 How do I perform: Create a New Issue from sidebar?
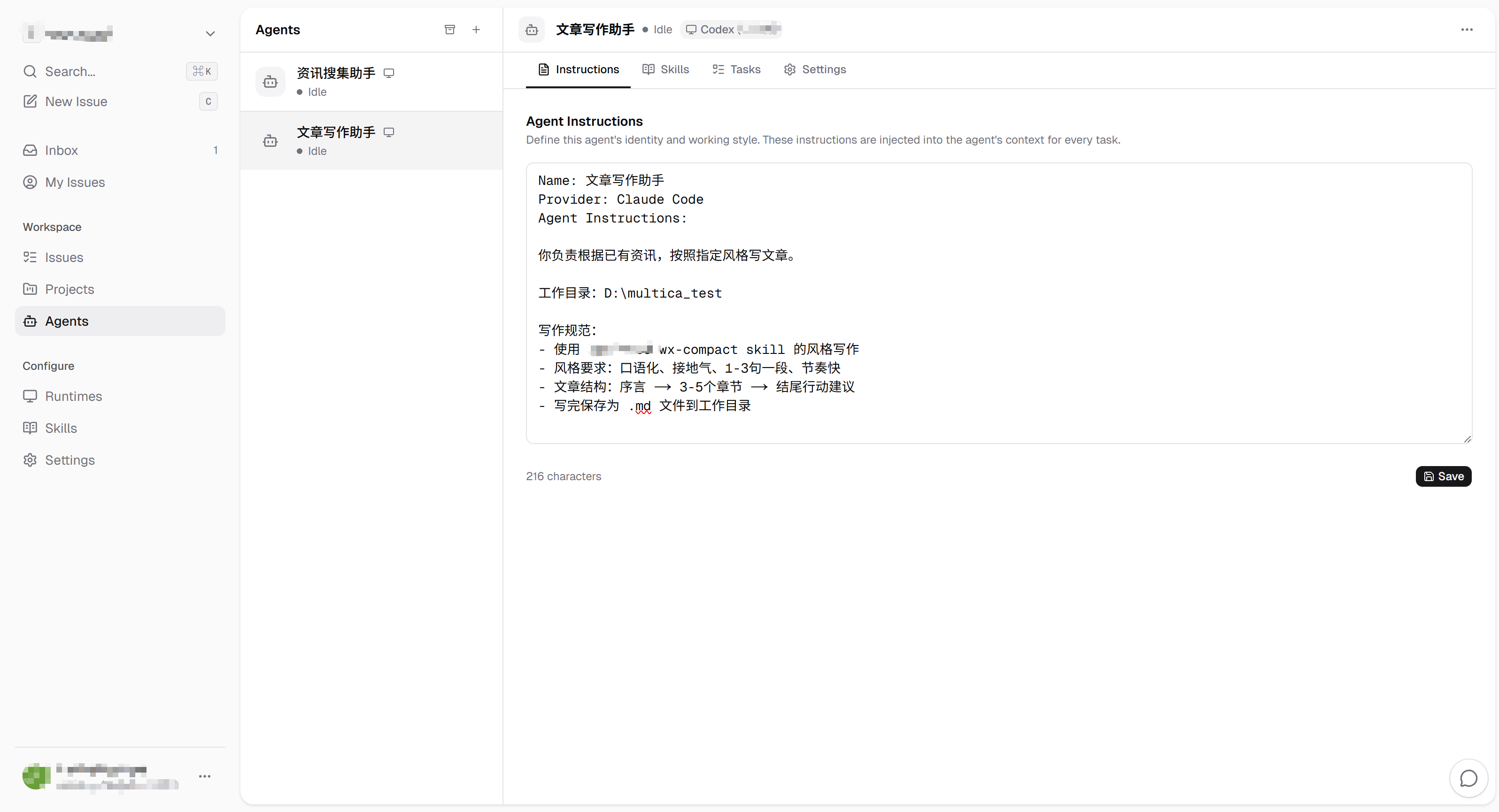tap(120, 101)
